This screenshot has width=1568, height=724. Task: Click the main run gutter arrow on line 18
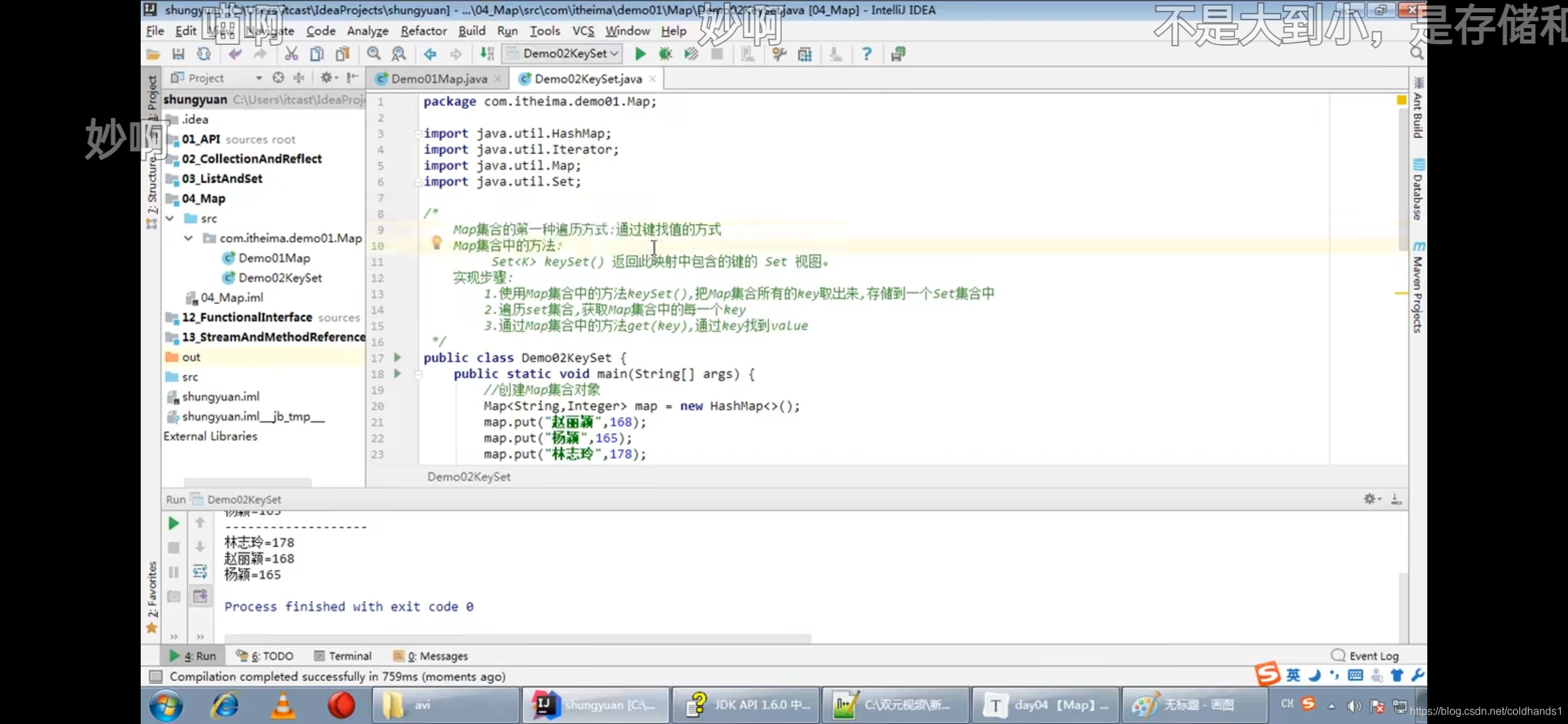click(x=397, y=373)
